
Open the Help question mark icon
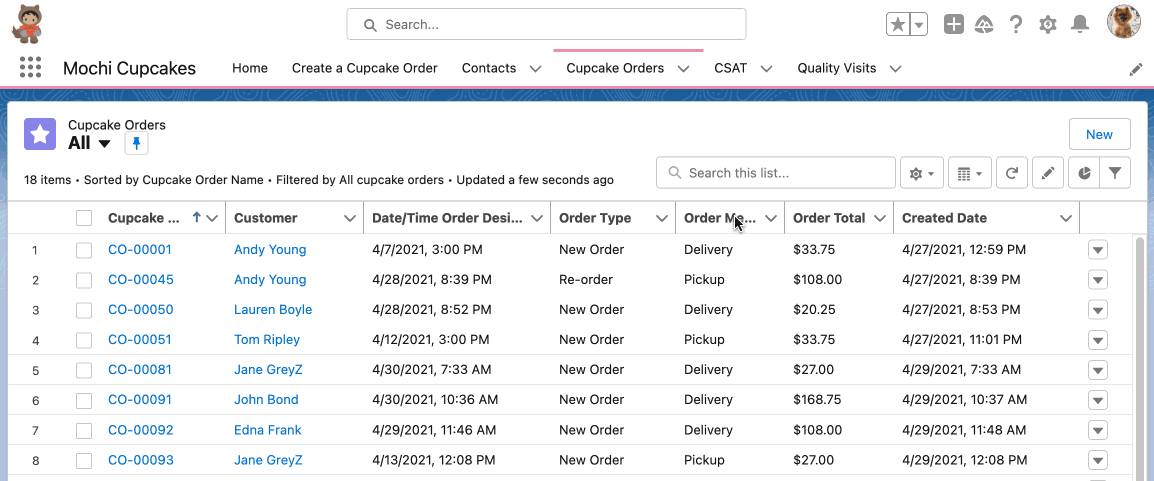1016,24
